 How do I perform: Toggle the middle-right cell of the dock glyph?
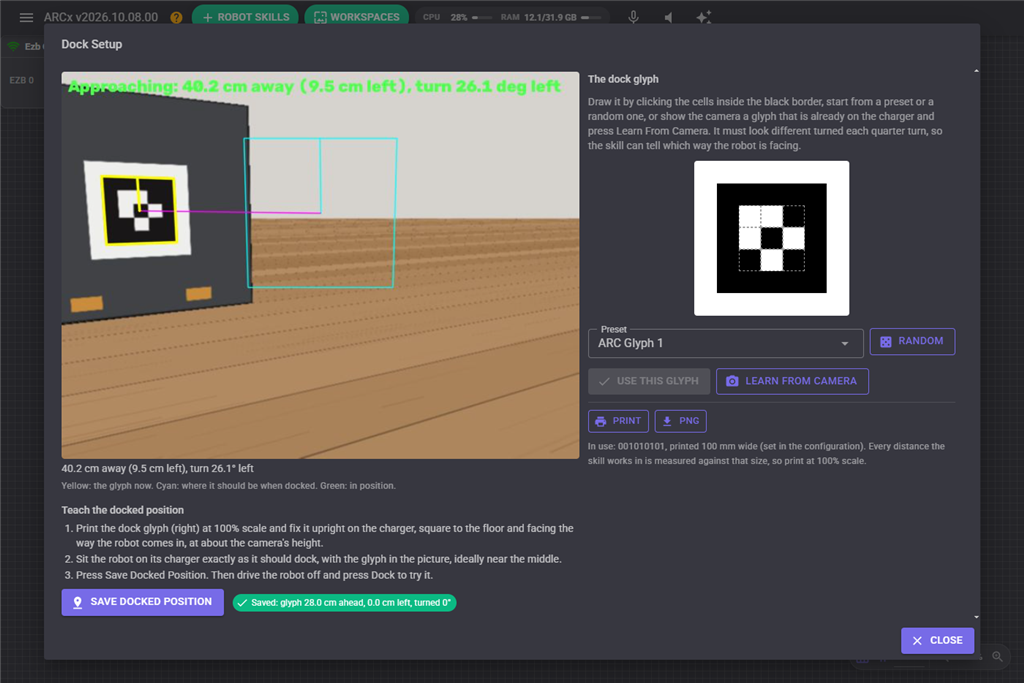tap(793, 238)
